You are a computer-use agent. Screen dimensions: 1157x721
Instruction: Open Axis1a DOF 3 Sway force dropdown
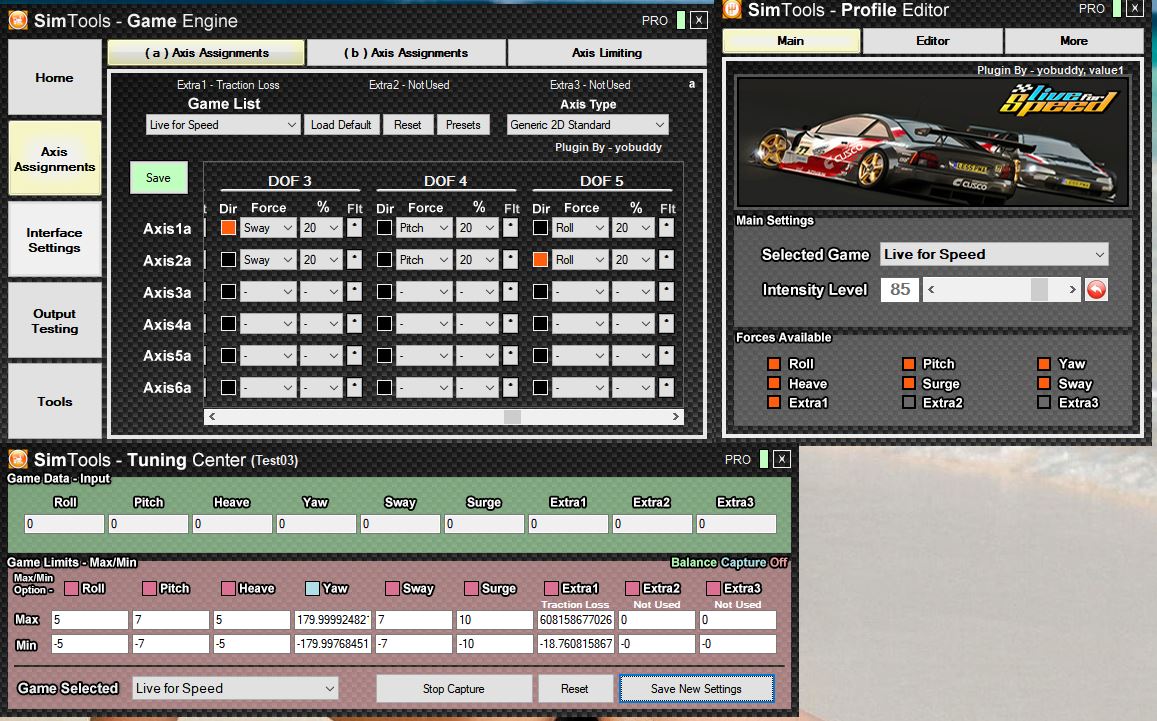(x=268, y=228)
